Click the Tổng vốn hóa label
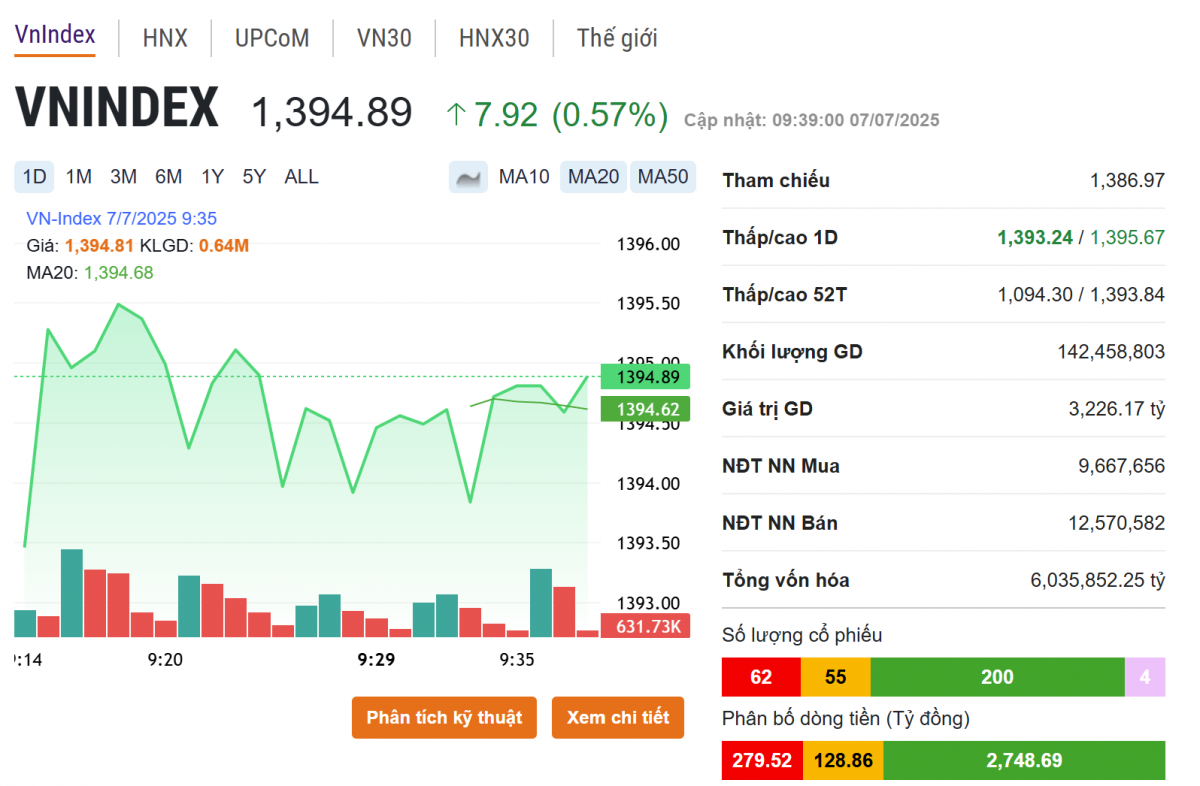Viewport: 1200px width, 786px height. [785, 580]
